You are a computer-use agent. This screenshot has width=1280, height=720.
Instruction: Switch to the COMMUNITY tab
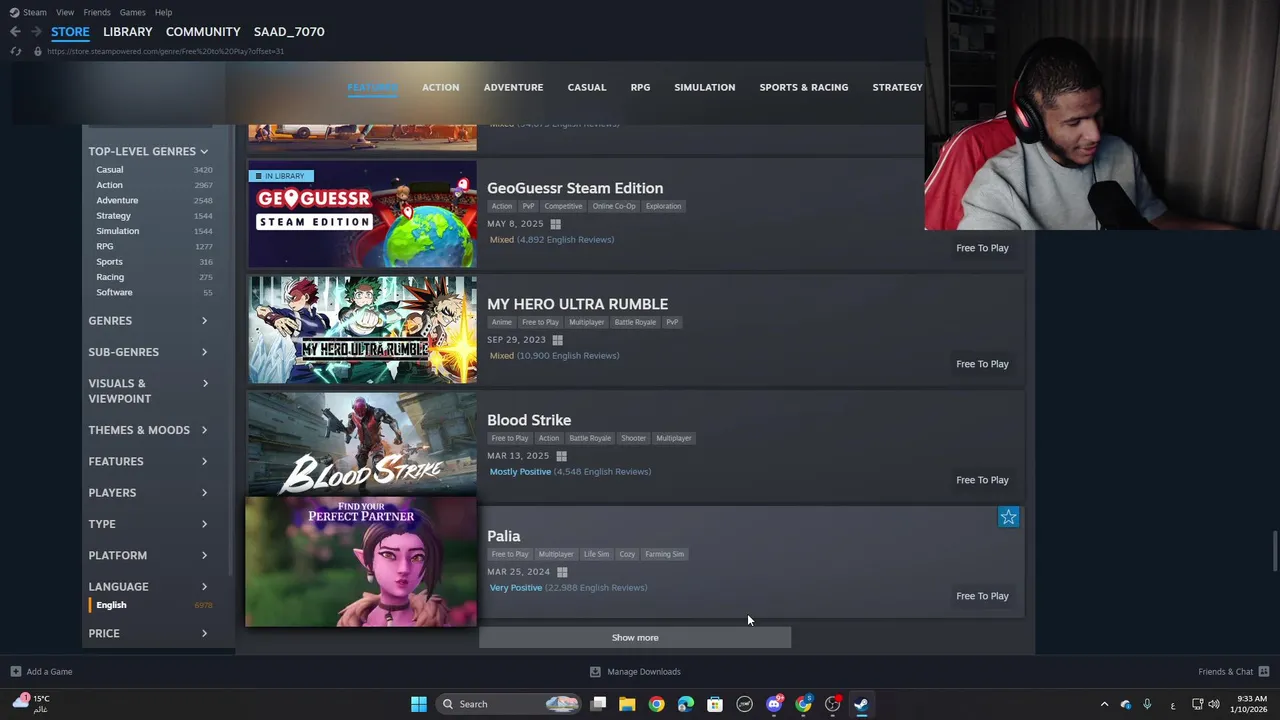[x=203, y=32]
